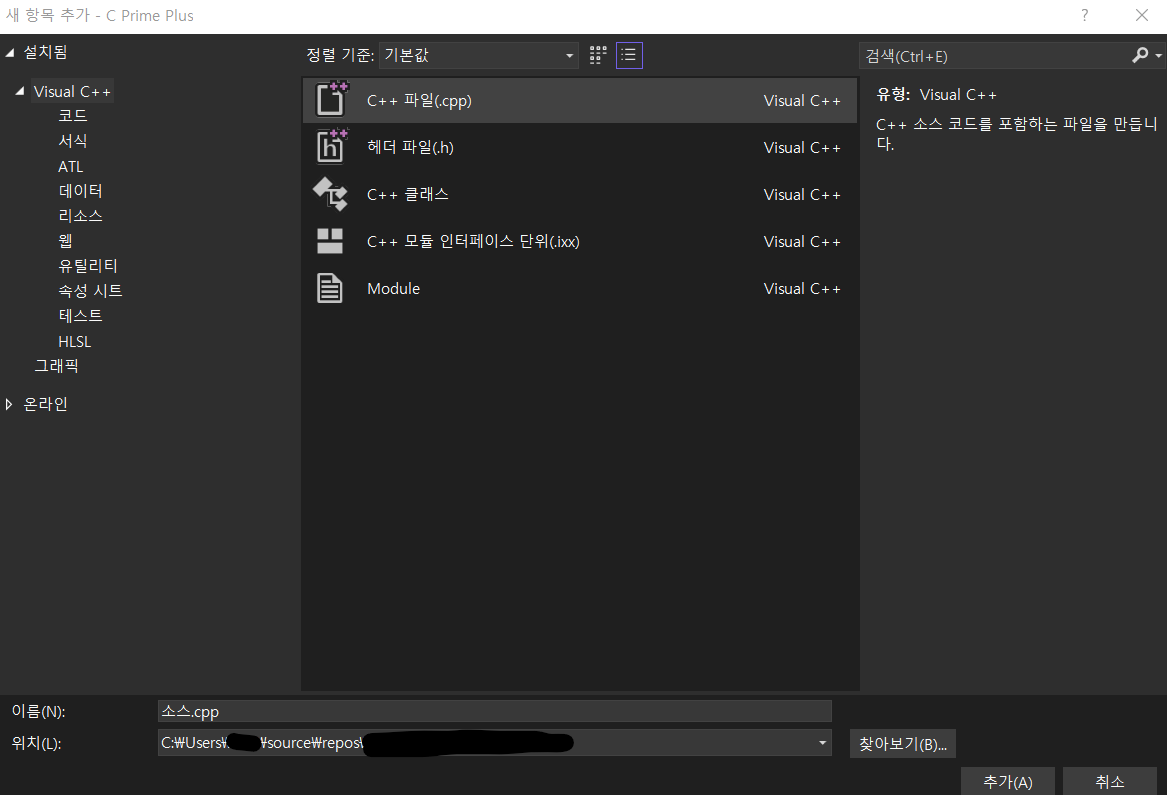The image size is (1167, 795).
Task: Click Visual C++ type in C++ 클래스 row
Action: tap(802, 194)
